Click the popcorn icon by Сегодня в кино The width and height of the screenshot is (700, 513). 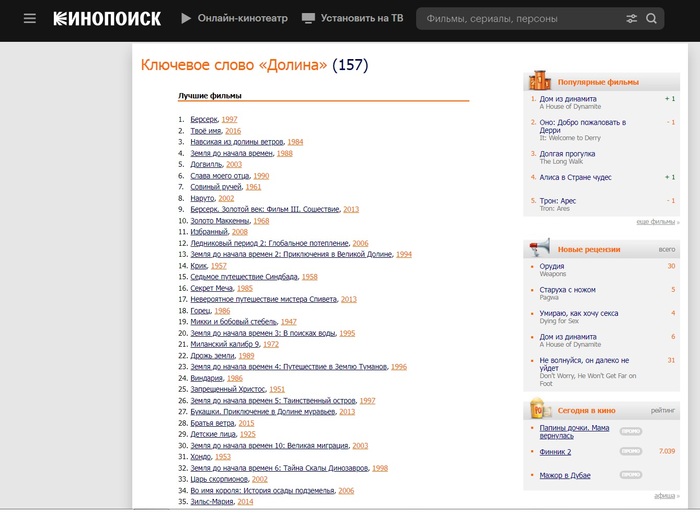tap(540, 409)
